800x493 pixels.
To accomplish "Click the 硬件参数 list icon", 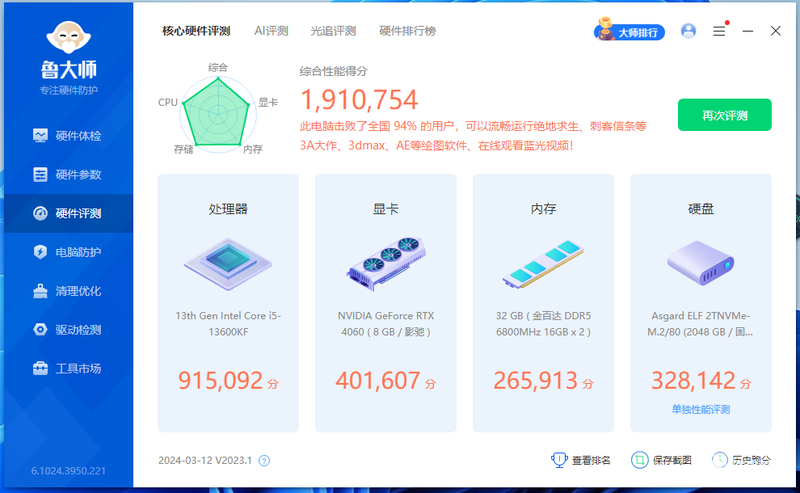I will pyautogui.click(x=40, y=175).
